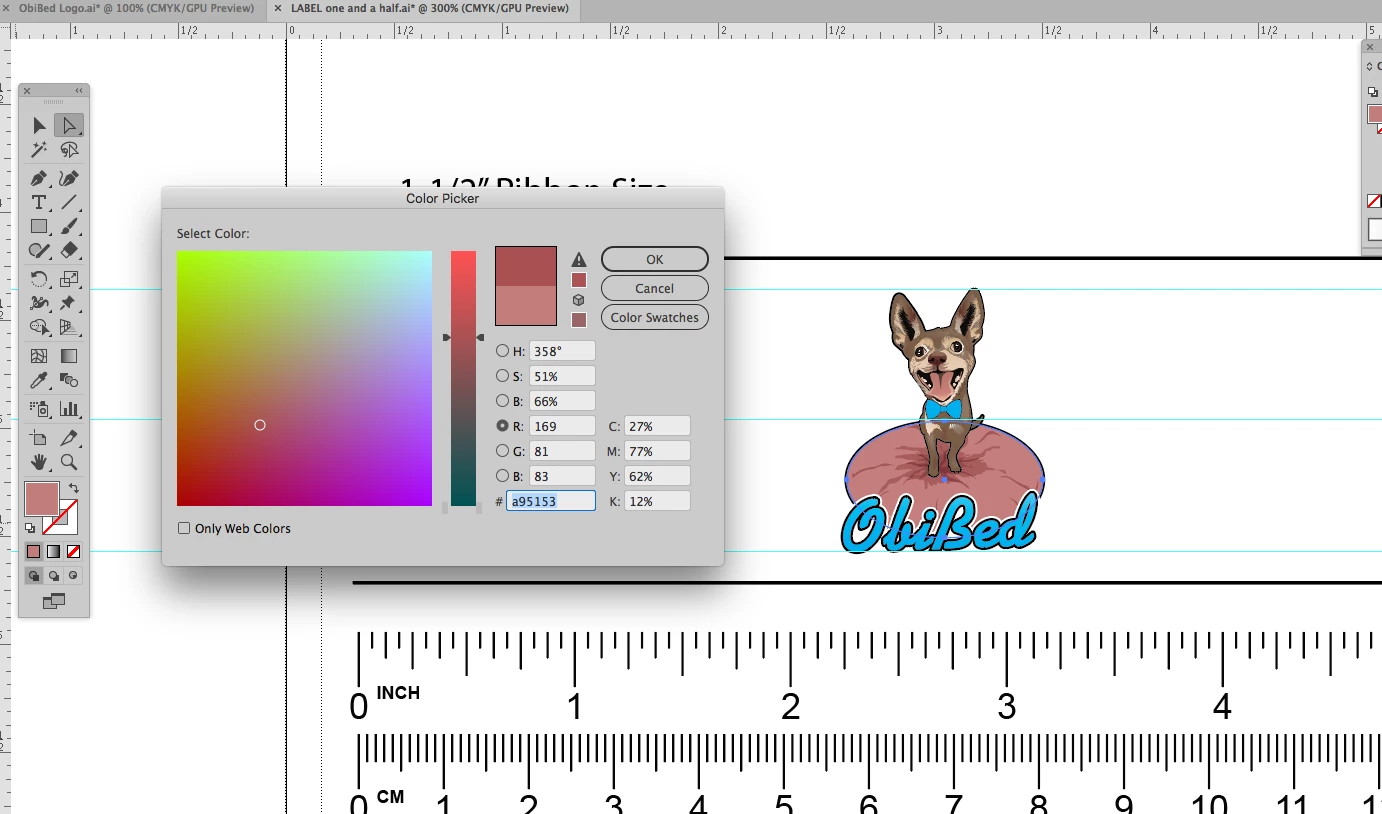Click Cancel in Color Picker

tap(655, 288)
